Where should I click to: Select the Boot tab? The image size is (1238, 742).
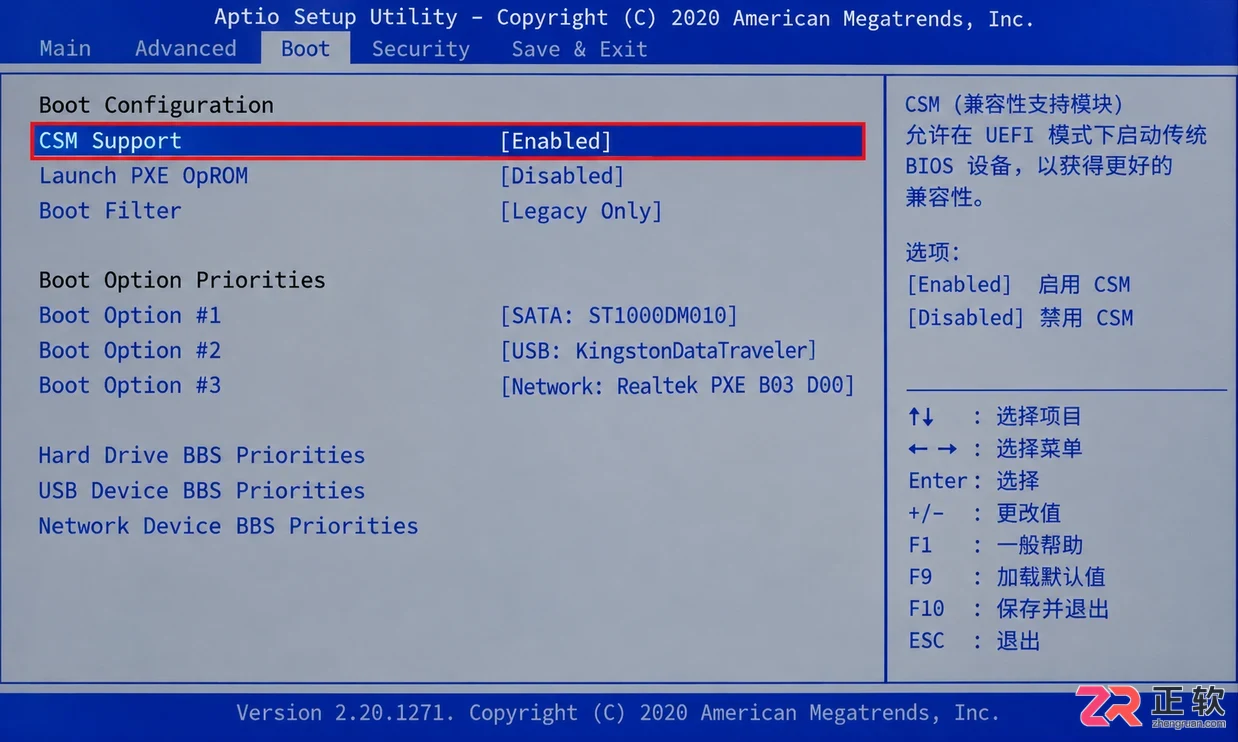click(306, 48)
